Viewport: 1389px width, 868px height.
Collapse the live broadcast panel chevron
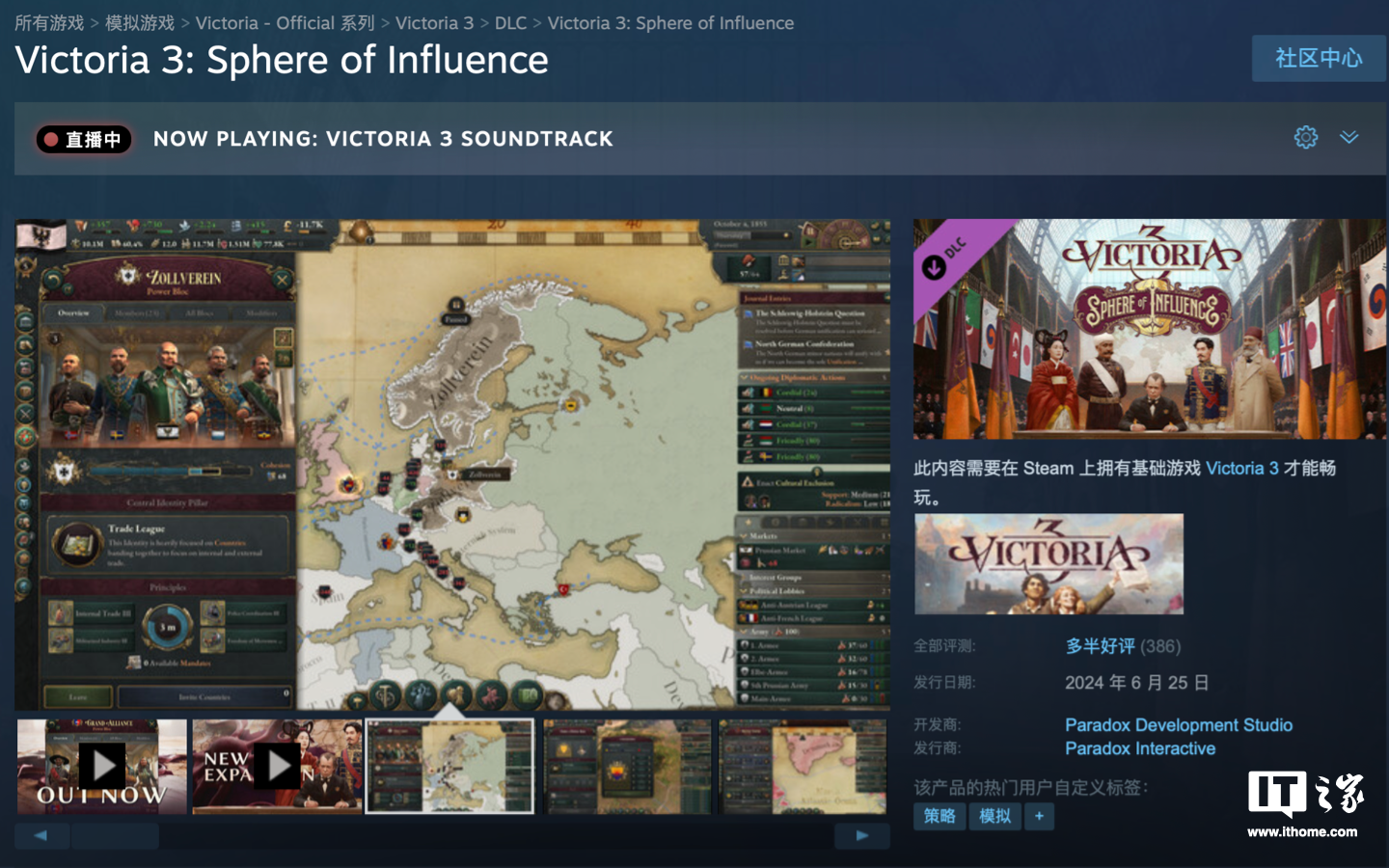tap(1348, 138)
